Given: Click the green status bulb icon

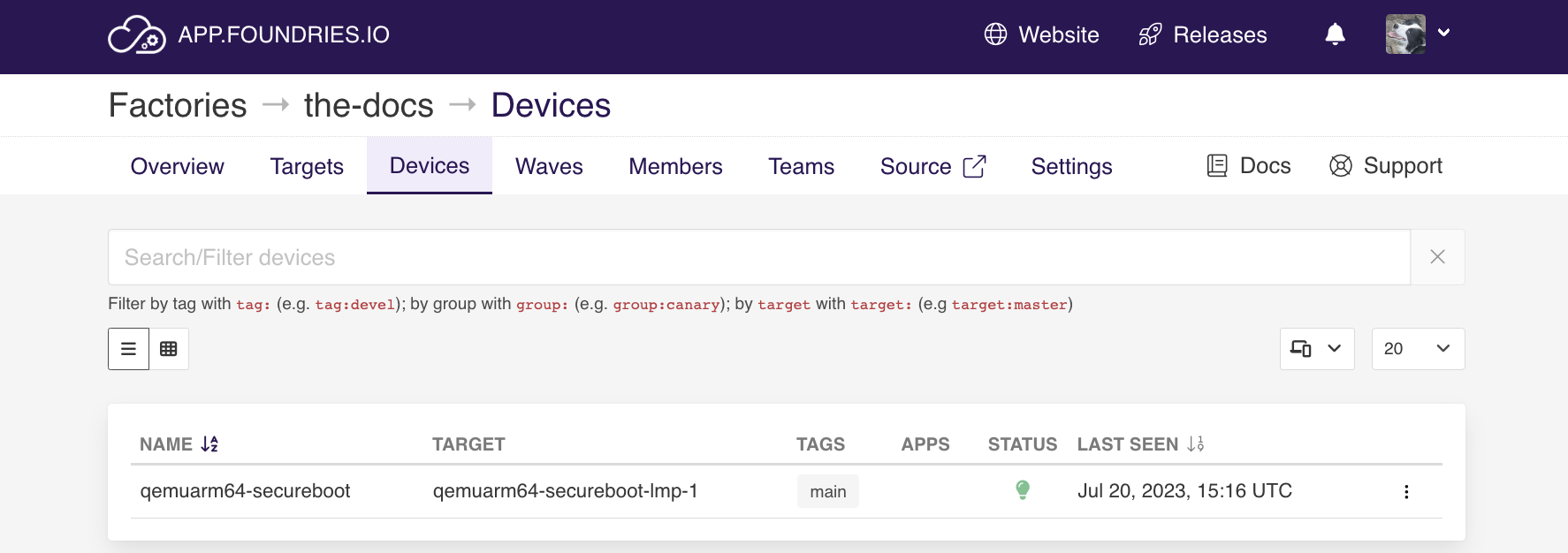Looking at the screenshot, I should [1023, 490].
